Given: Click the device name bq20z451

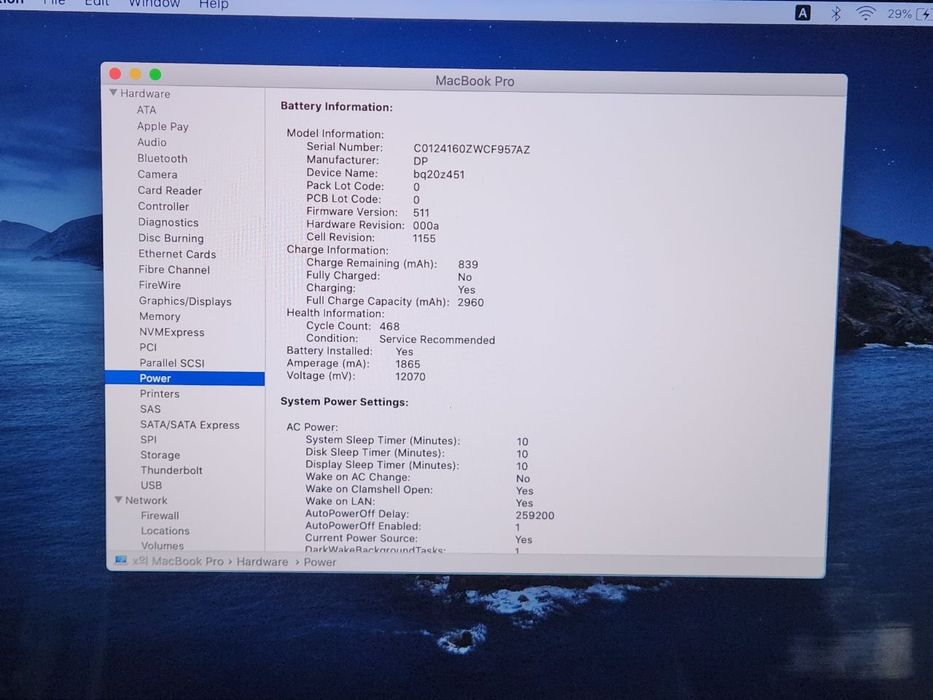Looking at the screenshot, I should [x=439, y=174].
